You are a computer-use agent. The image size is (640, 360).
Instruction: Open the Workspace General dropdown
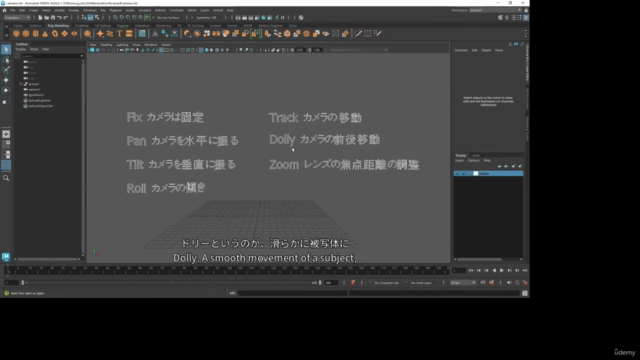[x=495, y=10]
